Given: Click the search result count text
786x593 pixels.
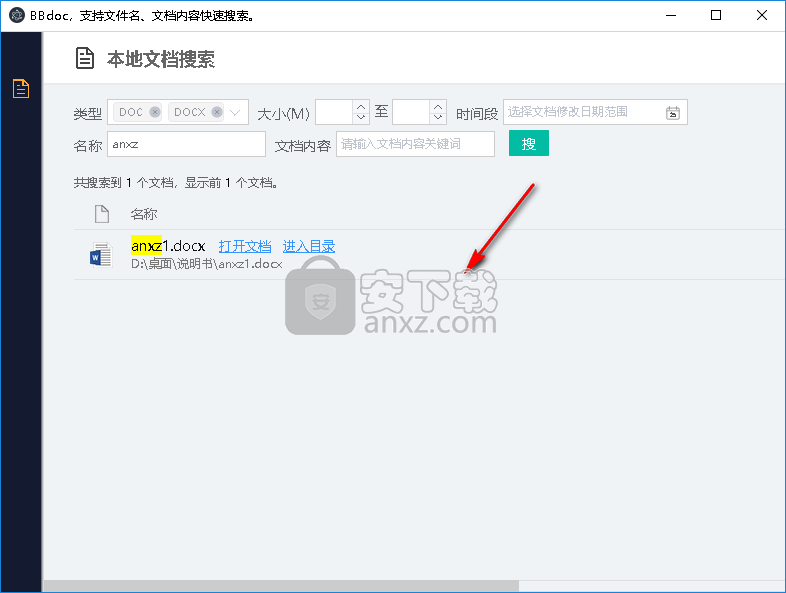Looking at the screenshot, I should tap(175, 182).
